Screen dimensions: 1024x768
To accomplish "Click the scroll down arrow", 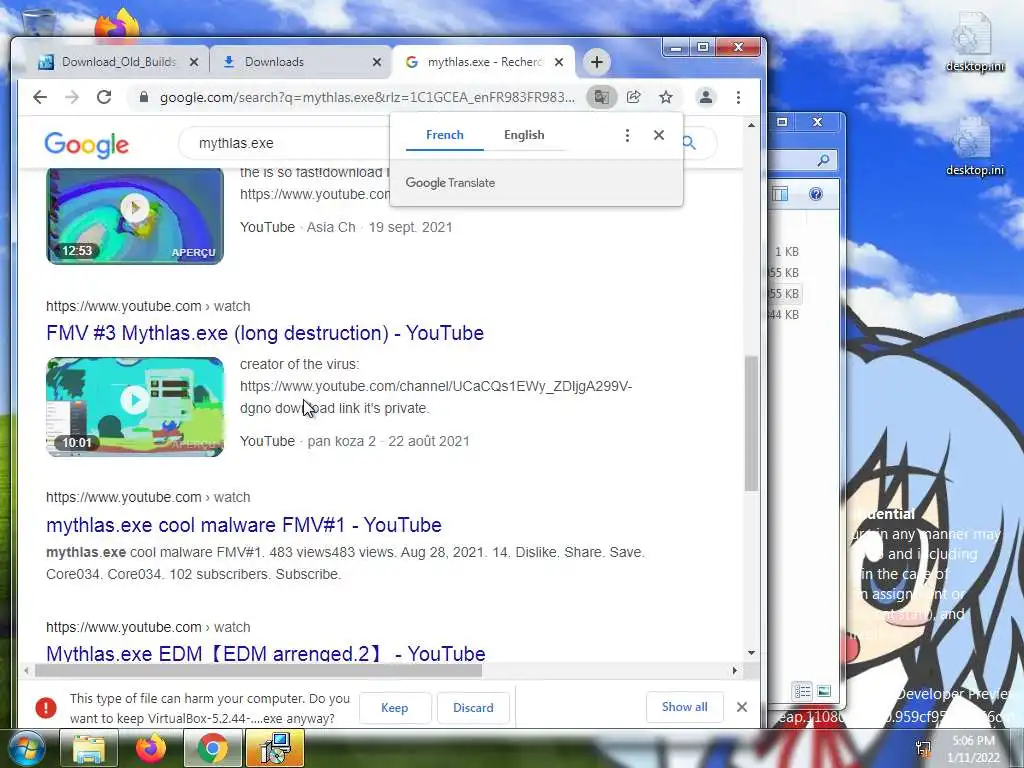I will pos(751,652).
